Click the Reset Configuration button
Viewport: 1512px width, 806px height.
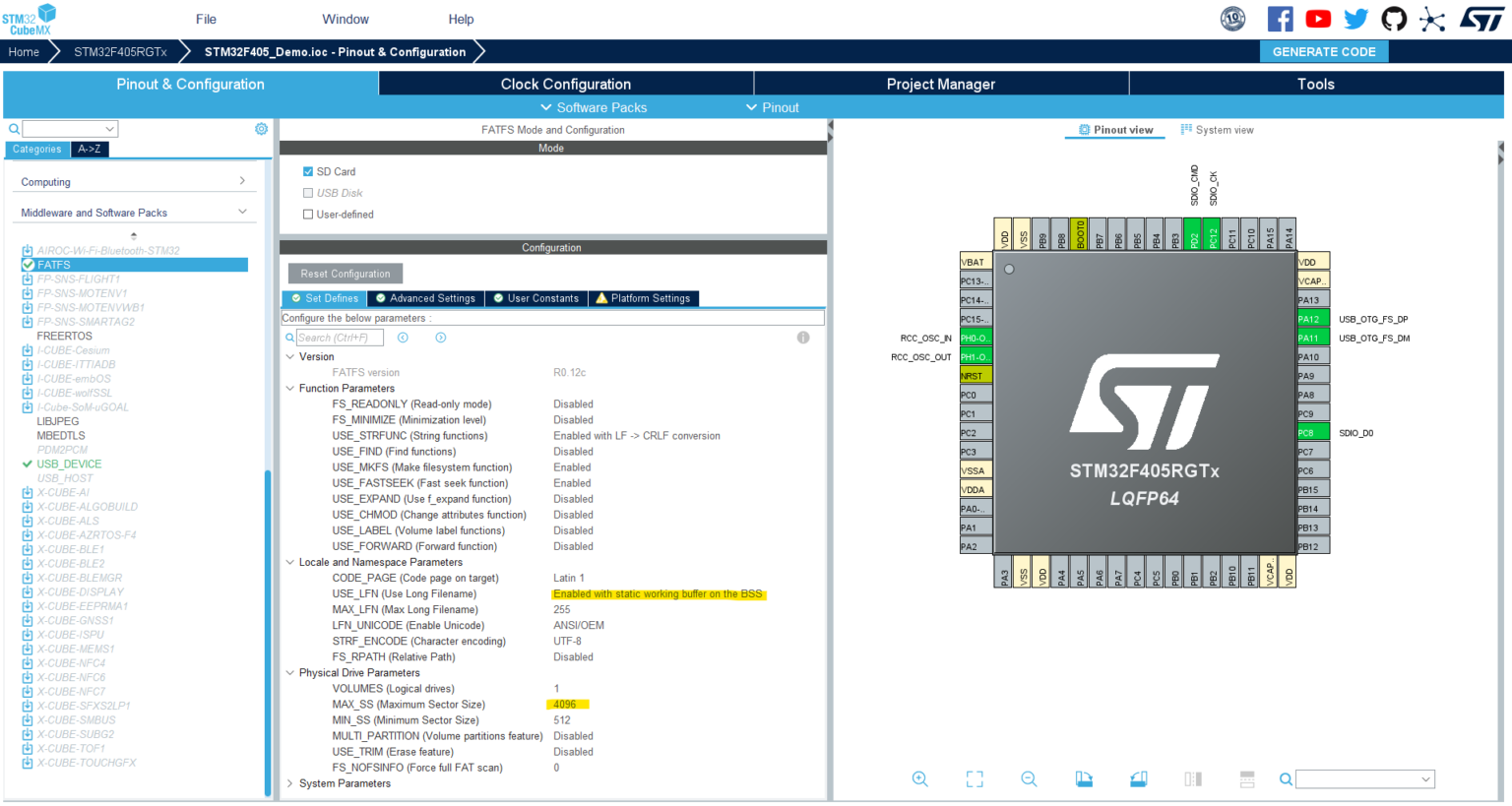[344, 273]
